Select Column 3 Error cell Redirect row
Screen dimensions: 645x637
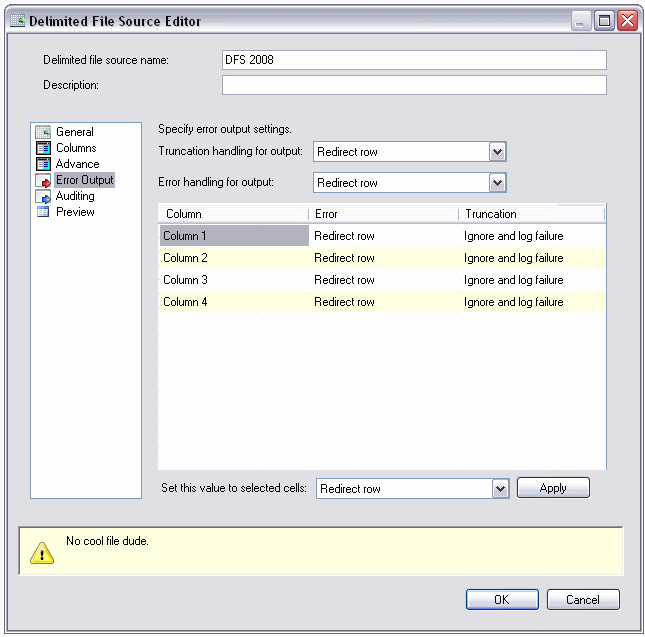[384, 280]
